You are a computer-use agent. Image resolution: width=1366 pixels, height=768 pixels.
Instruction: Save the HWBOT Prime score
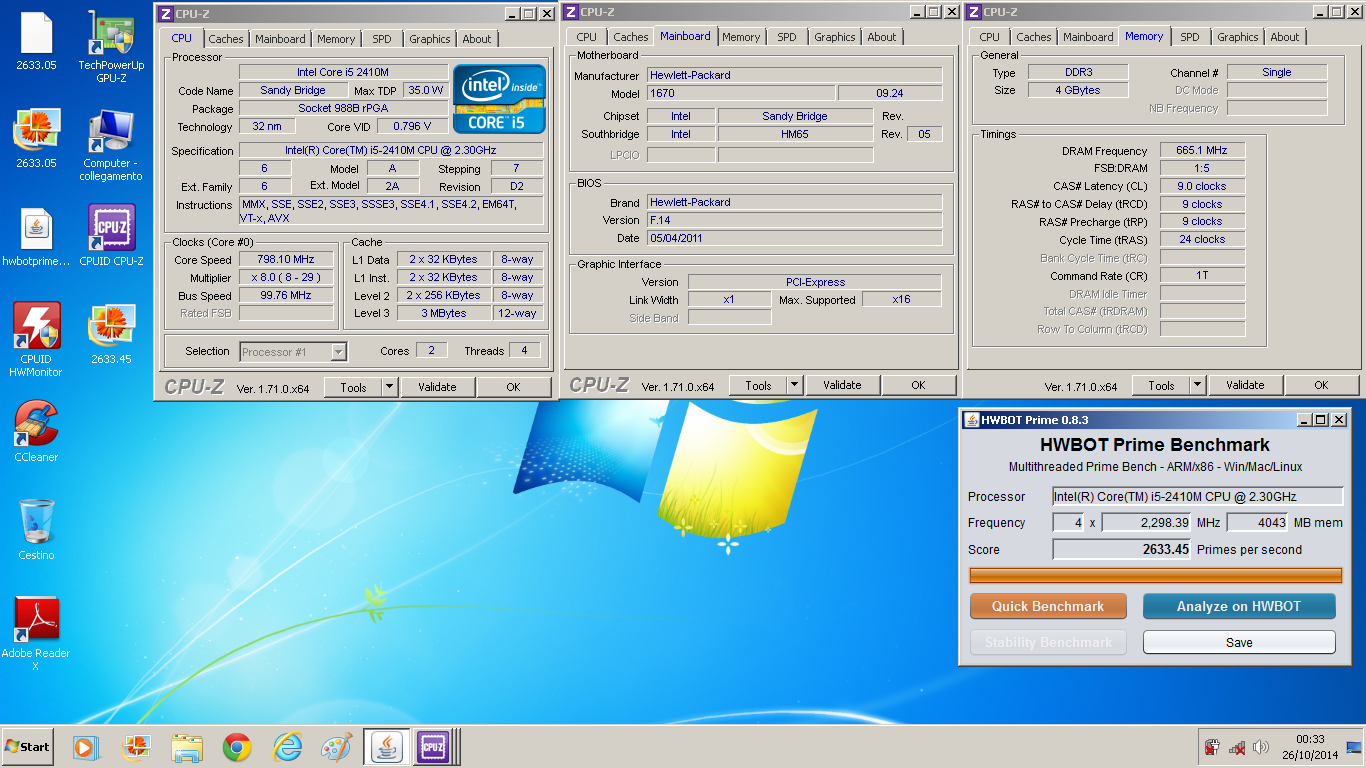tap(1239, 642)
